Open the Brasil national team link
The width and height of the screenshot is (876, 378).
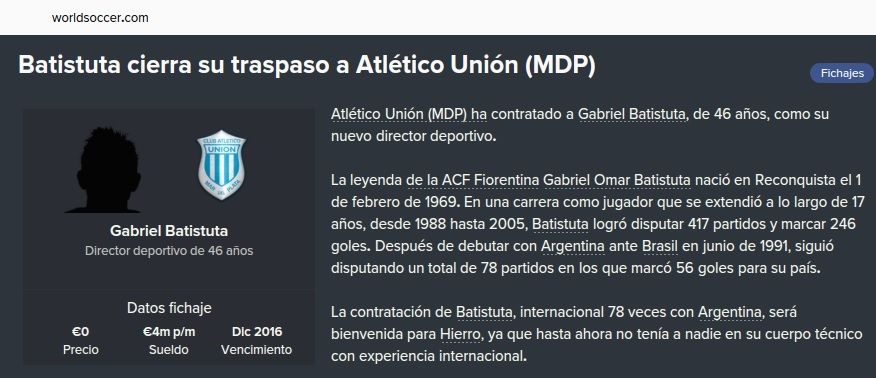click(660, 246)
